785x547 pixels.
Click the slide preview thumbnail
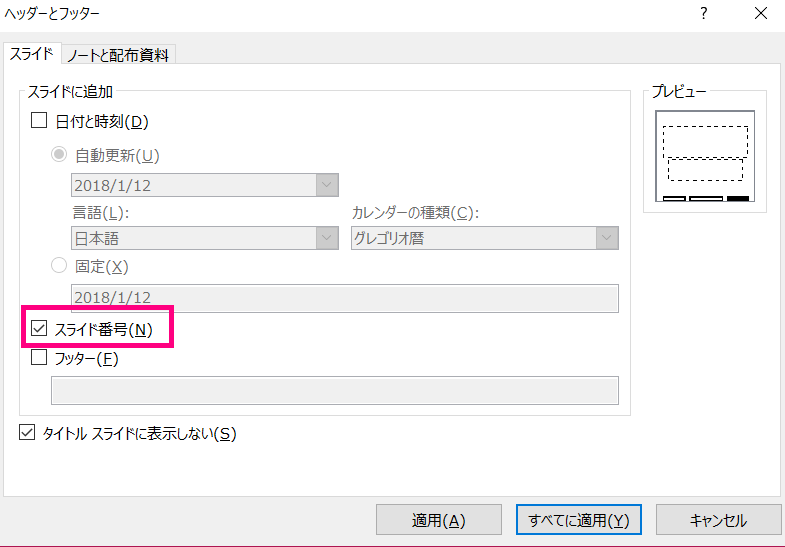[705, 156]
